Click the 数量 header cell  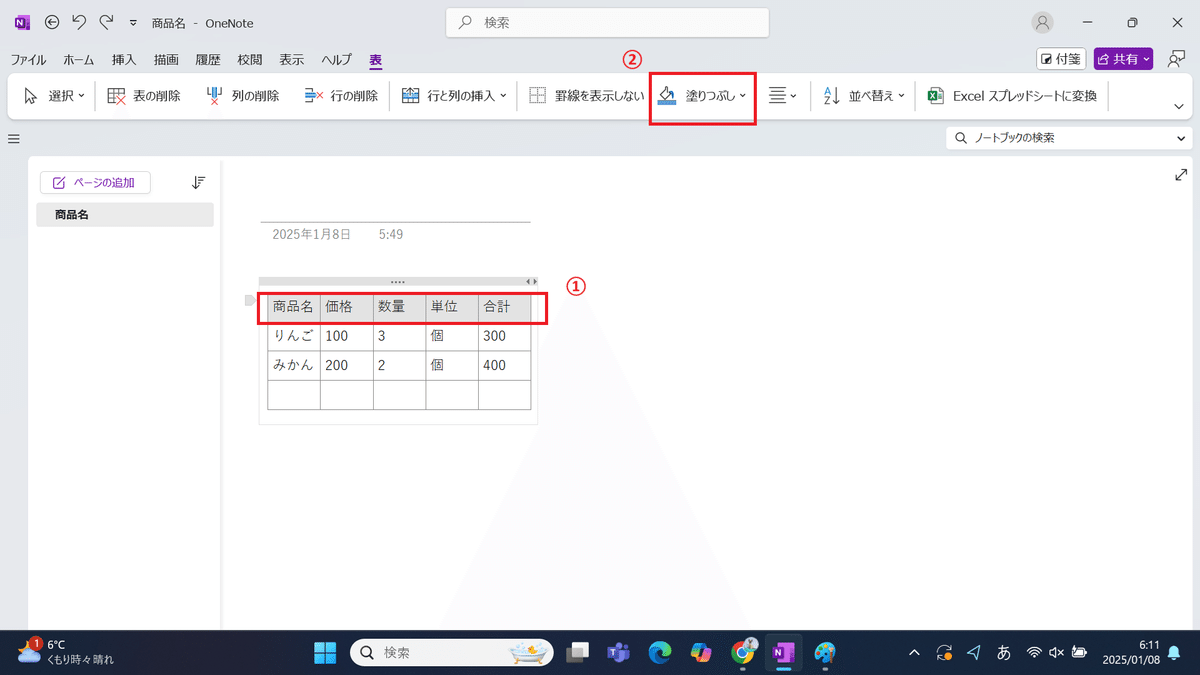click(399, 307)
